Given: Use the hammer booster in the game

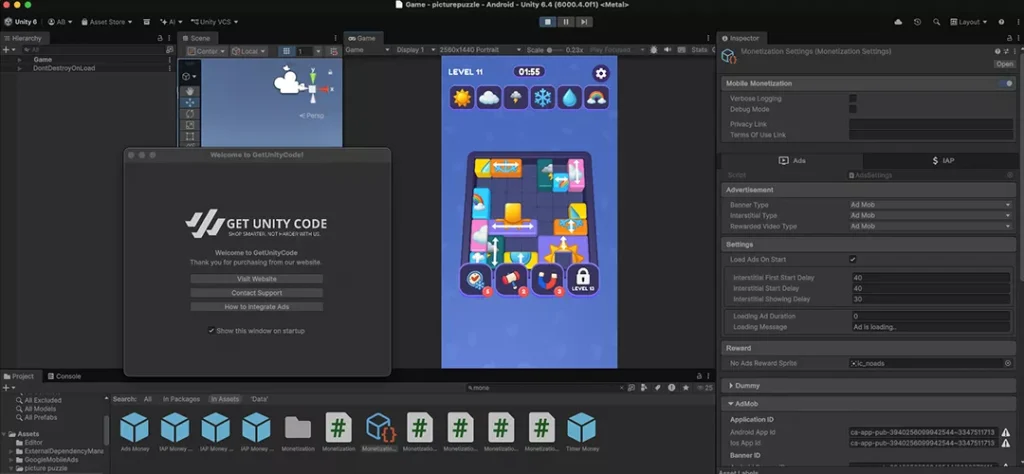Looking at the screenshot, I should (x=511, y=279).
